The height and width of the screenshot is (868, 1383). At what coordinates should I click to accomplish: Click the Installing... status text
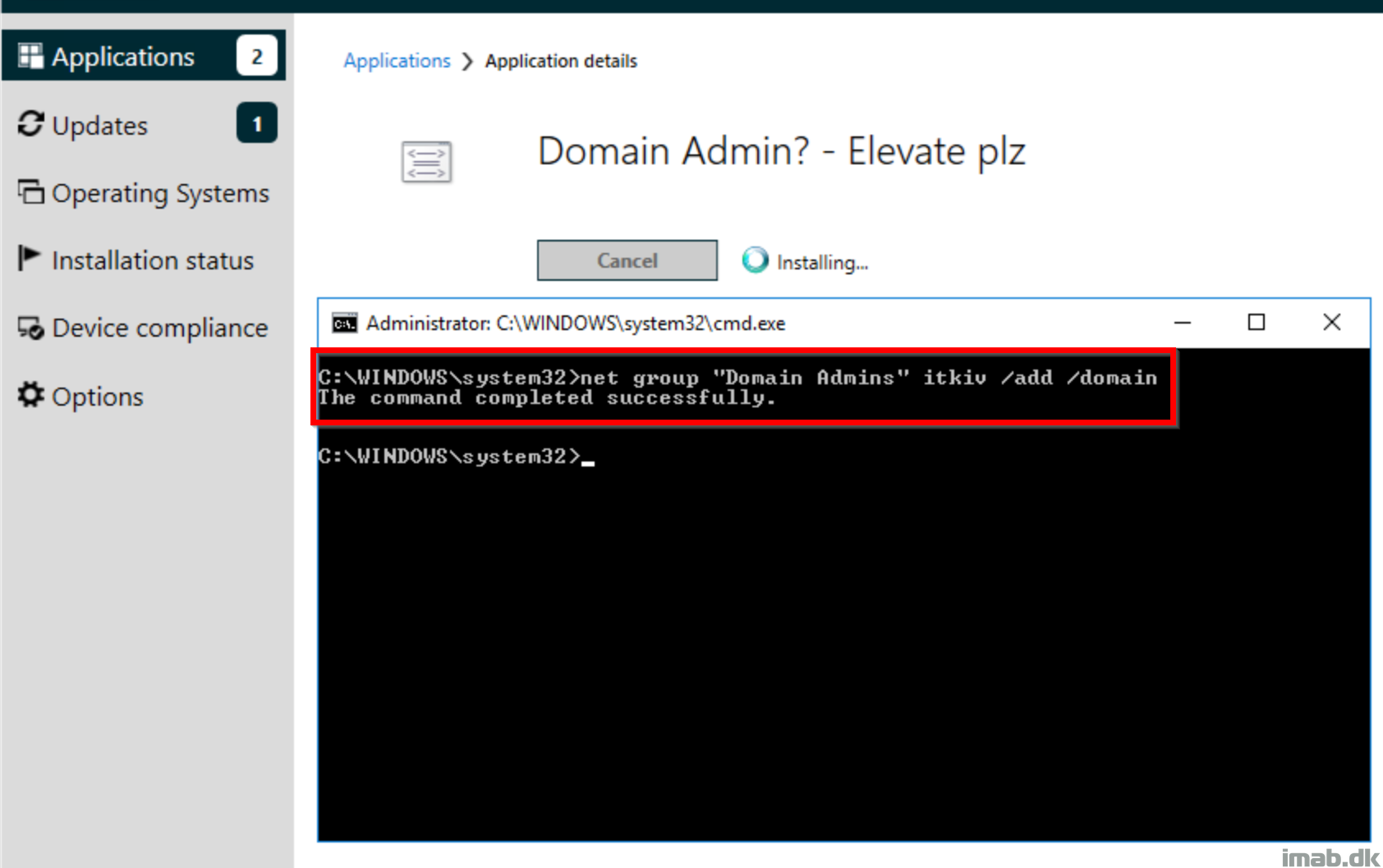pyautogui.click(x=822, y=263)
